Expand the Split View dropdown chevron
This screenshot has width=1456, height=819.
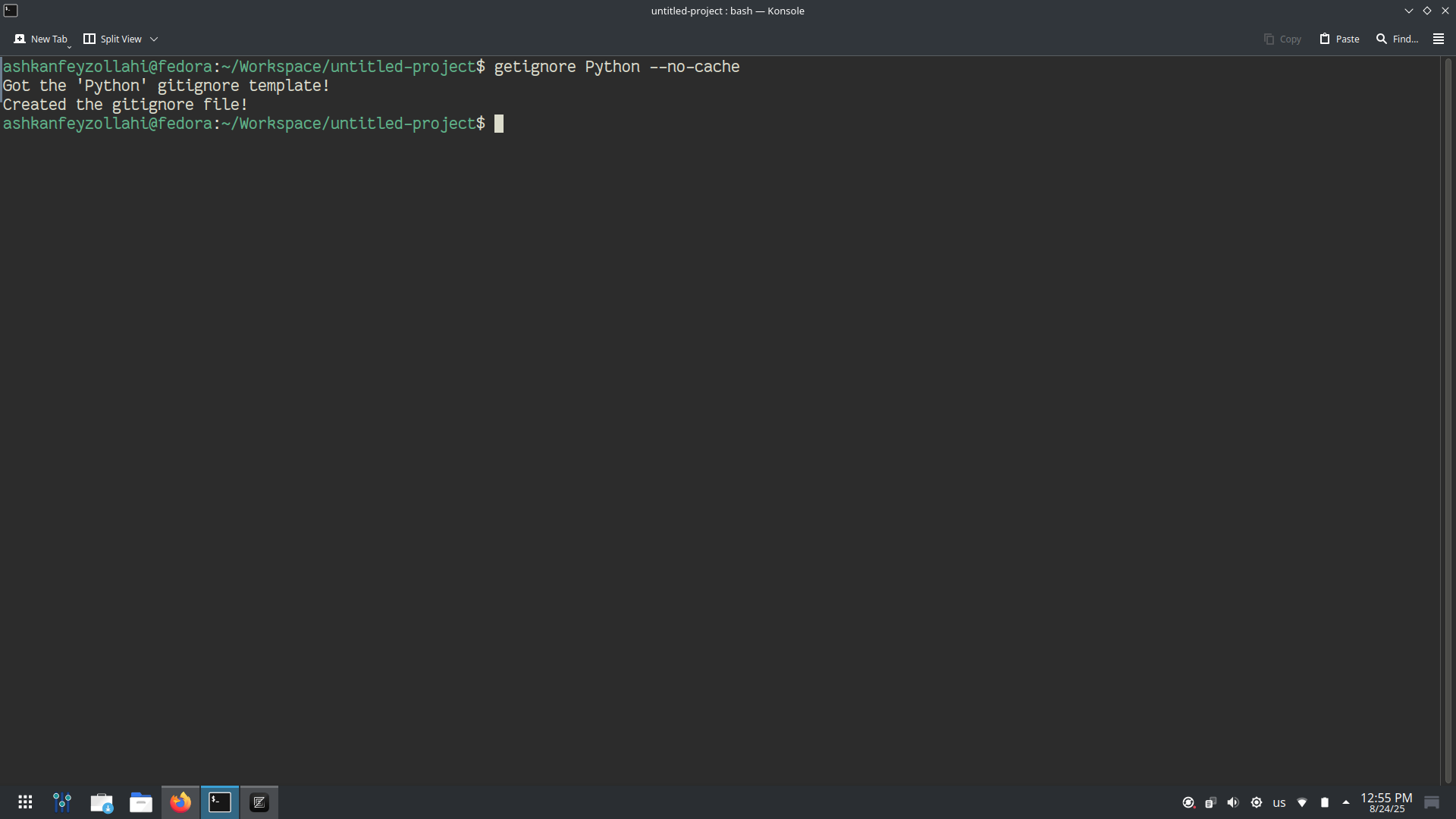point(154,39)
